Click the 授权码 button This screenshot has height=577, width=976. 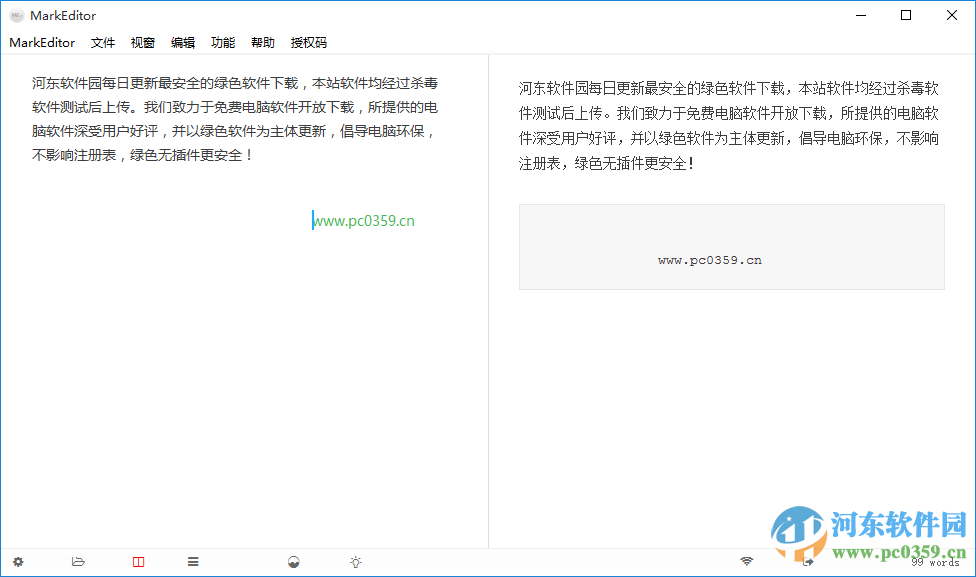coord(308,42)
